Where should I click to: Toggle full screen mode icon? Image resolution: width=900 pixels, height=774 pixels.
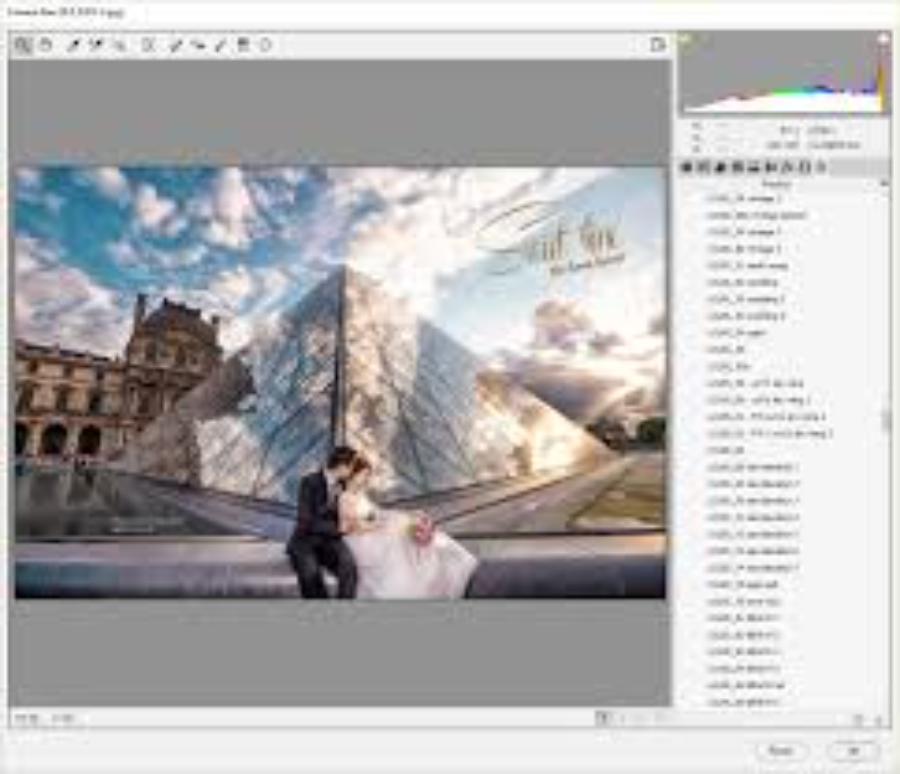pyautogui.click(x=657, y=44)
